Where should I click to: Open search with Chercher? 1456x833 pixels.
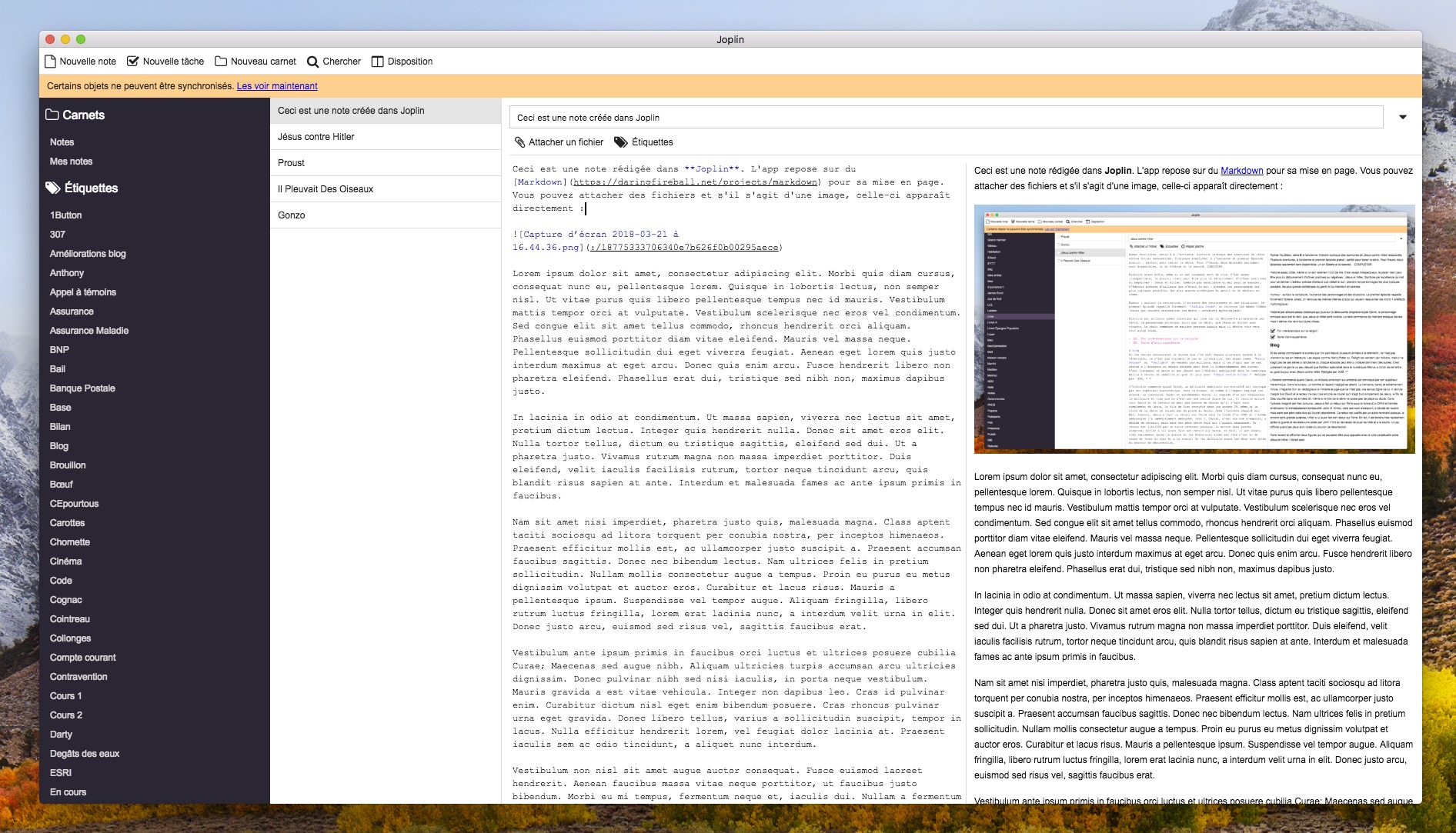[334, 62]
